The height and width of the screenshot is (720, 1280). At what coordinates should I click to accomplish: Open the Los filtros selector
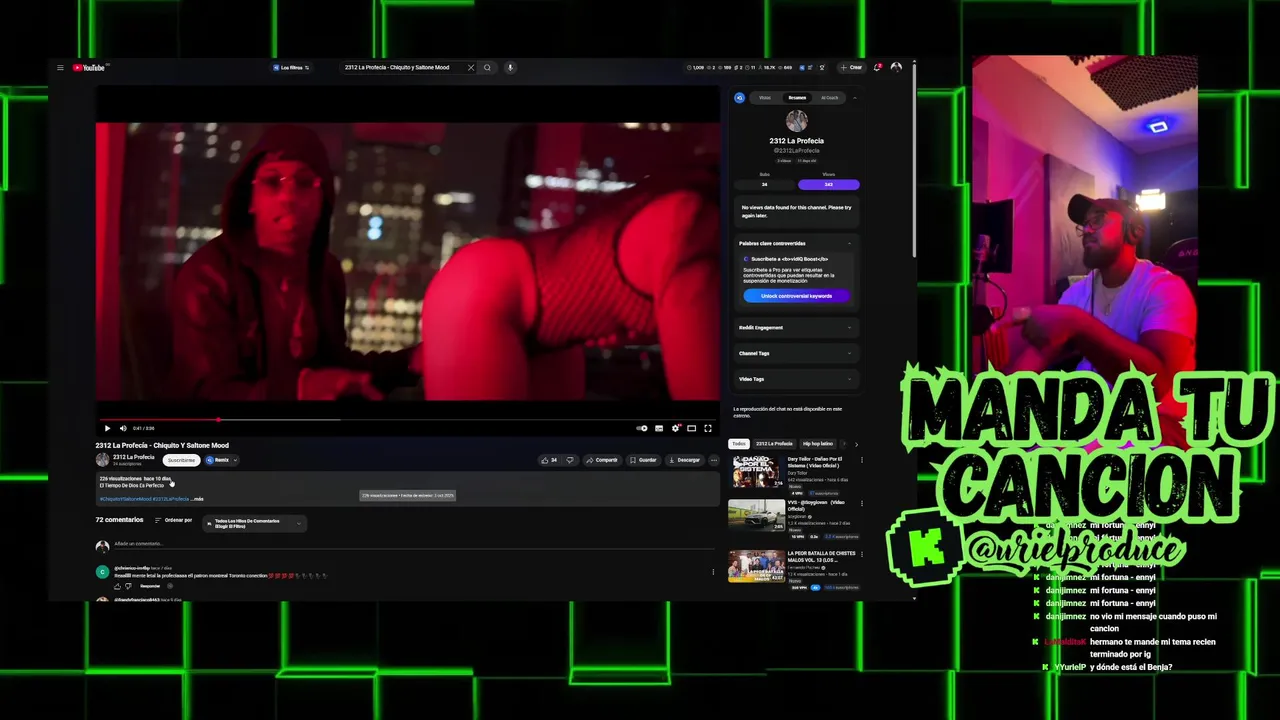point(291,68)
